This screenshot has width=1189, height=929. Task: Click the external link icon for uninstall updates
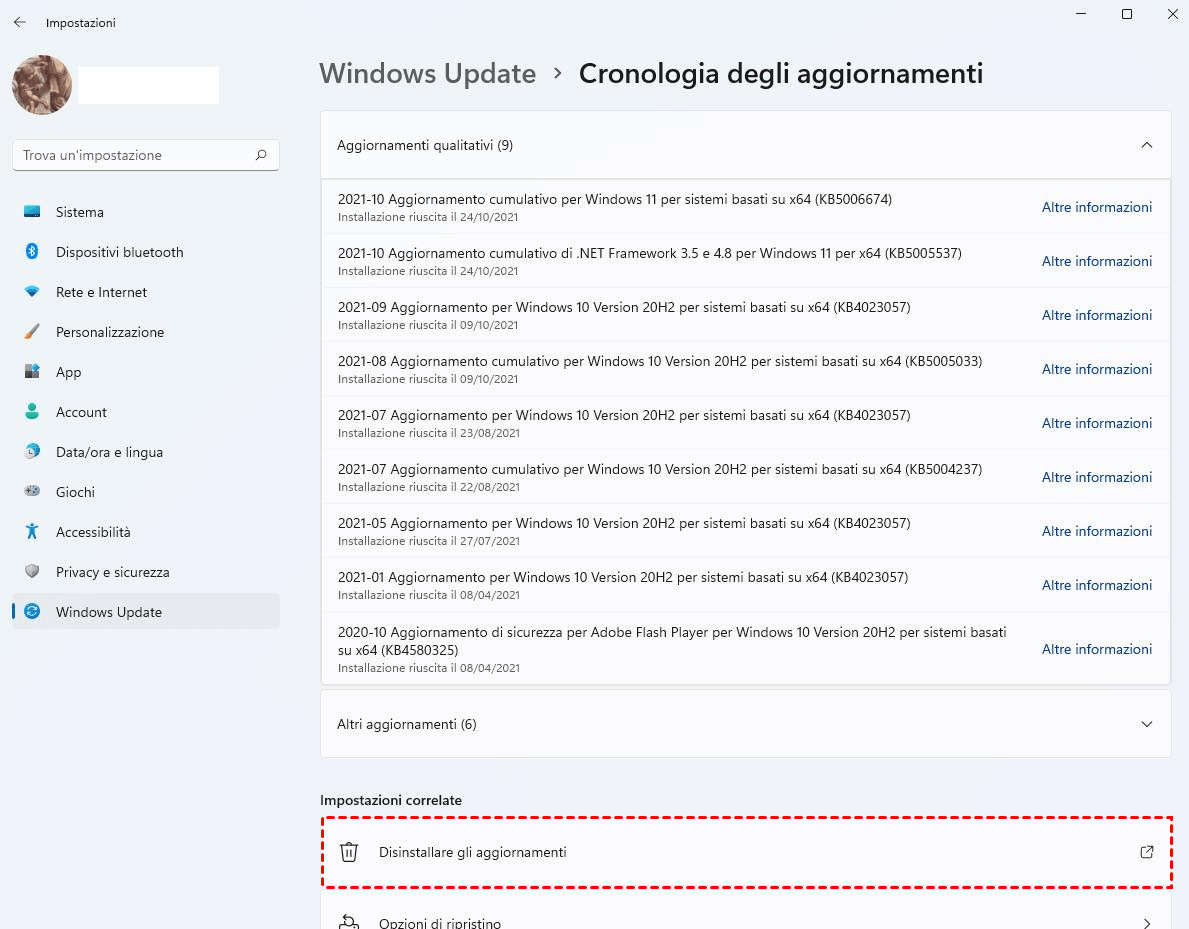1147,852
